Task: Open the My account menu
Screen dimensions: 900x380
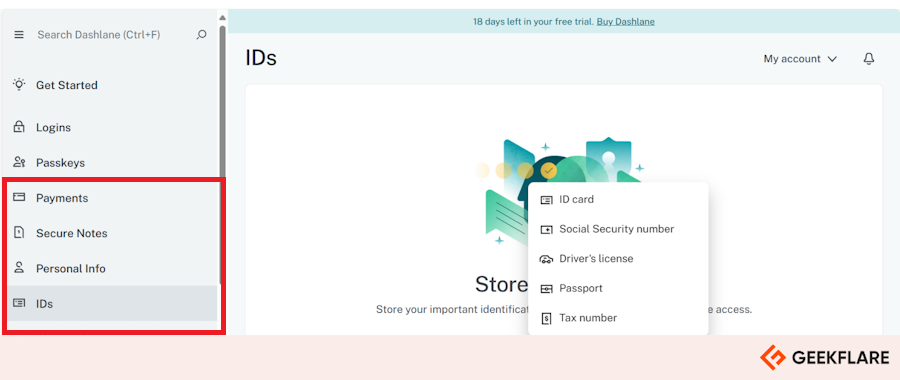Action: coord(800,59)
